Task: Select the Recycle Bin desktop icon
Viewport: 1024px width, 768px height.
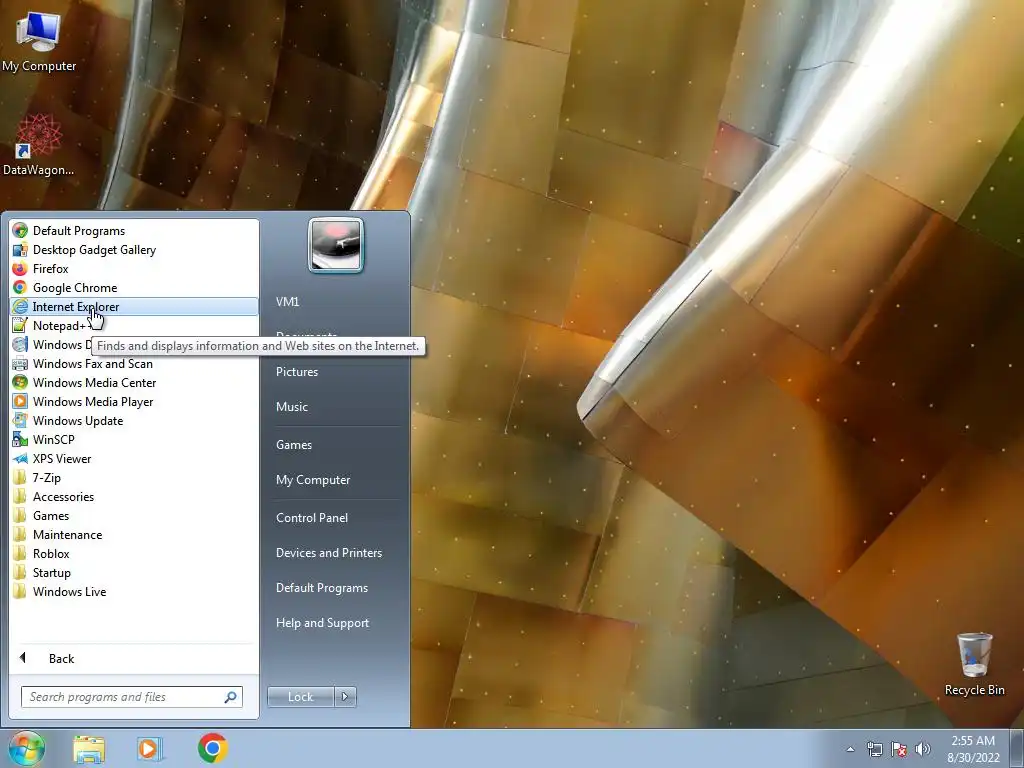Action: [x=974, y=664]
